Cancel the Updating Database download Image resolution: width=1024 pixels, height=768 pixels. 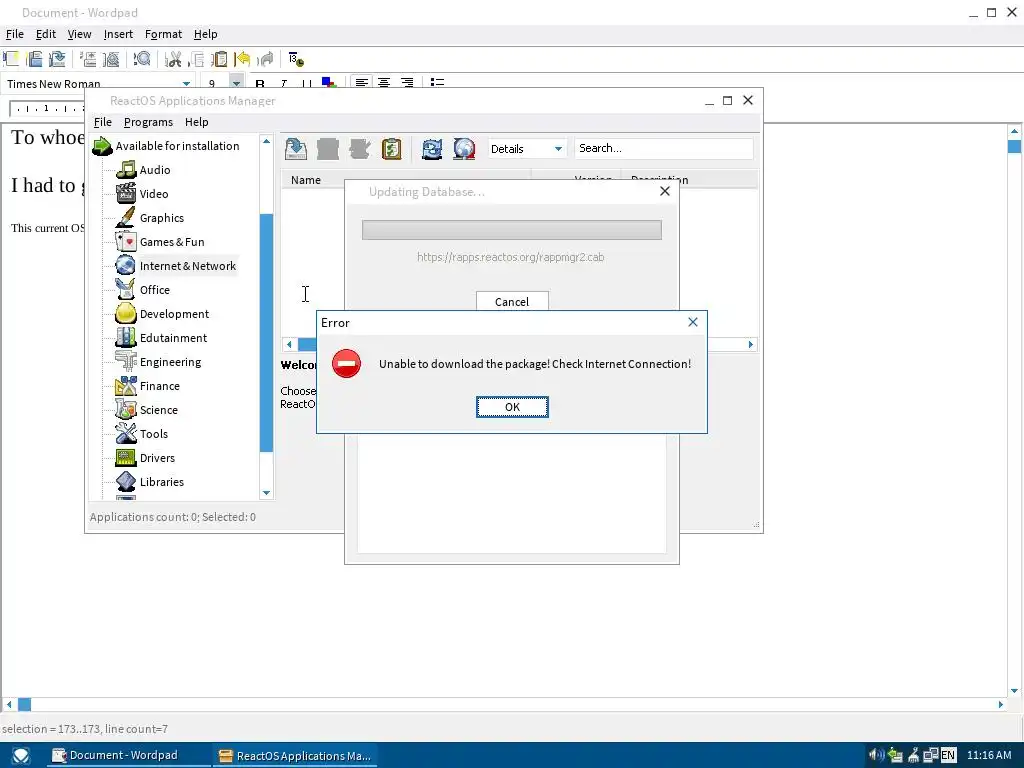click(x=512, y=301)
